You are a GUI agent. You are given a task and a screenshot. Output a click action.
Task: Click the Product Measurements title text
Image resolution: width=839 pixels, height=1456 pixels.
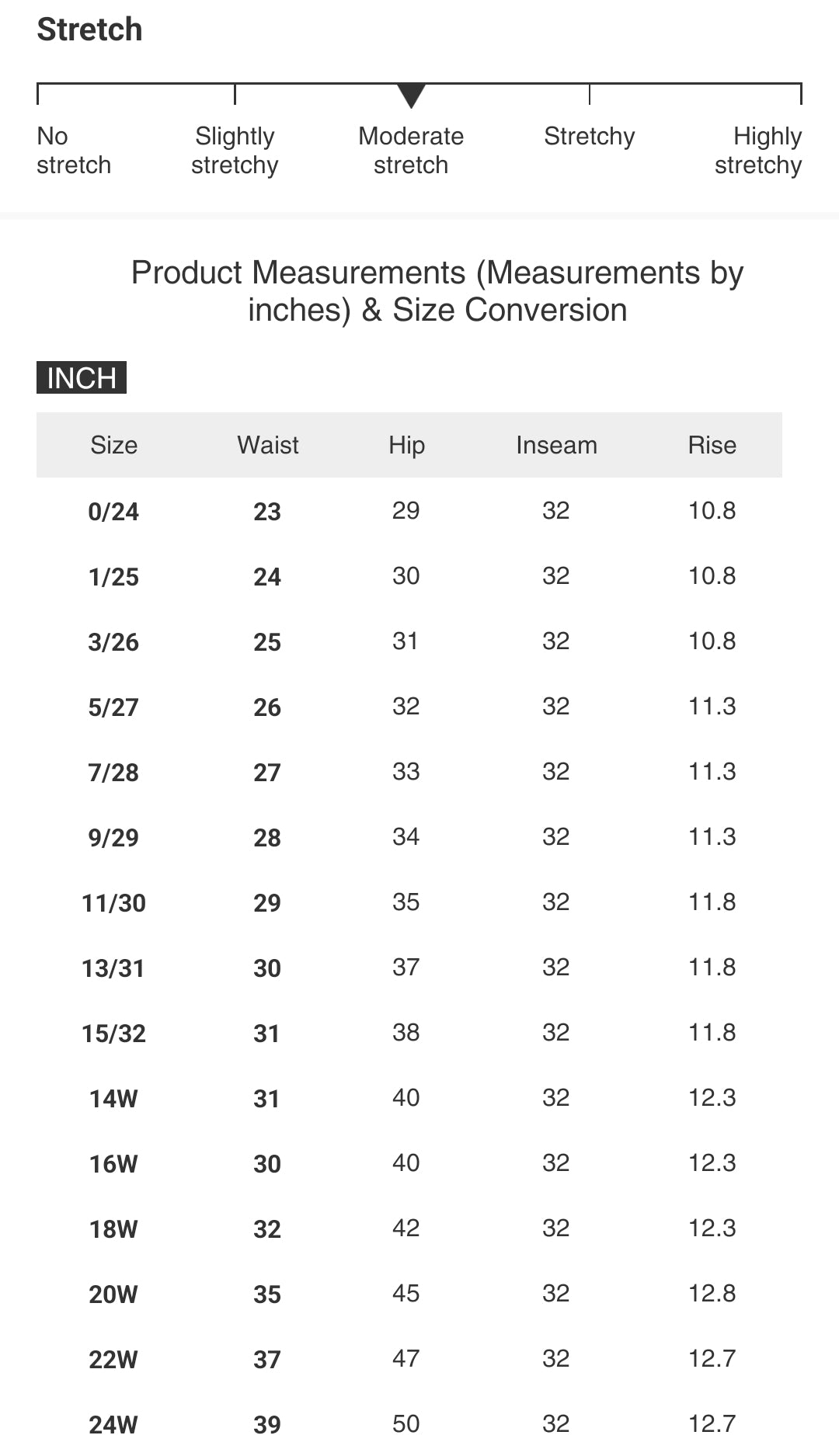437,291
